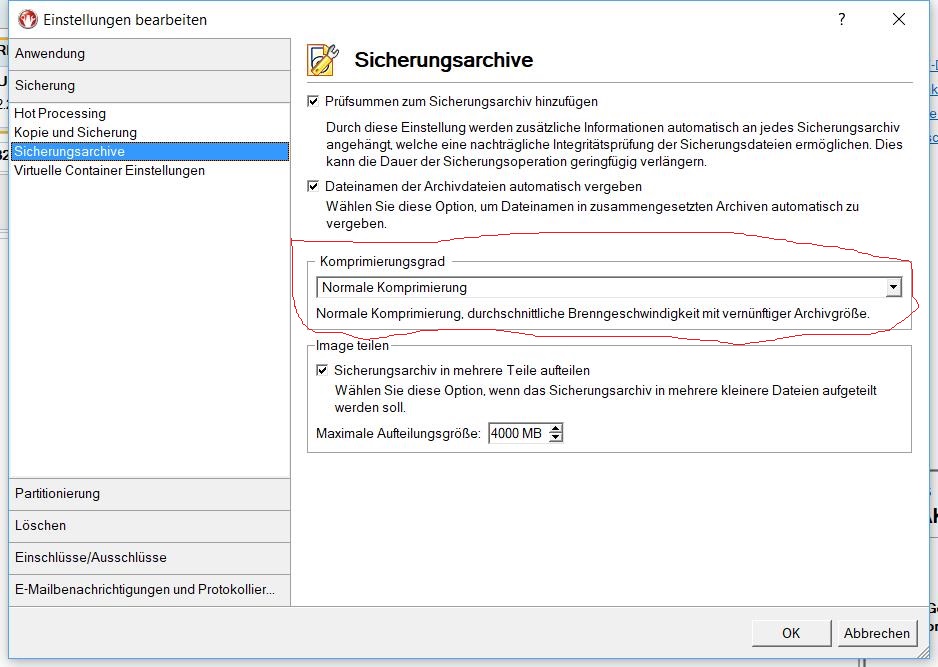Confirm settings with OK button
The width and height of the screenshot is (938, 667).
(791, 633)
